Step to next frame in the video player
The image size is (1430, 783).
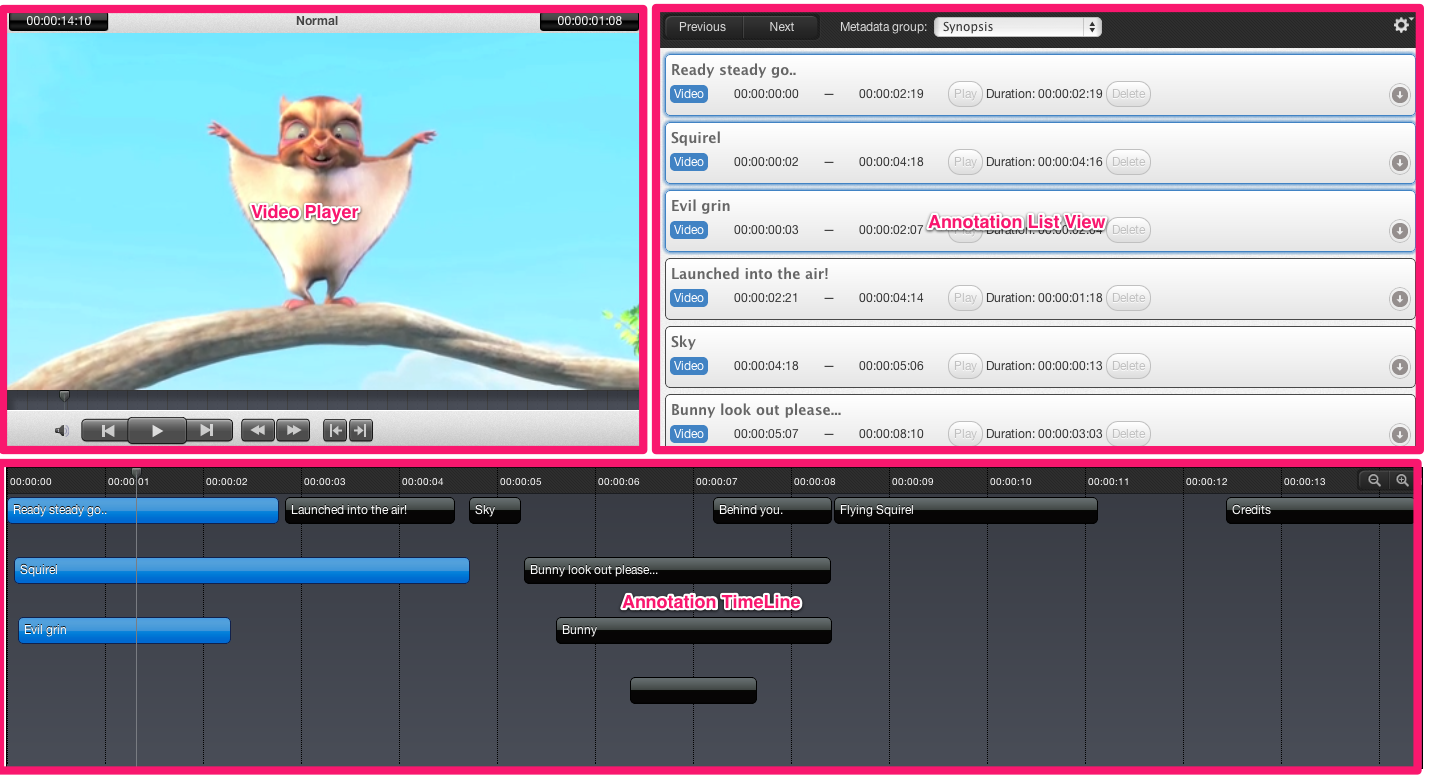[208, 431]
